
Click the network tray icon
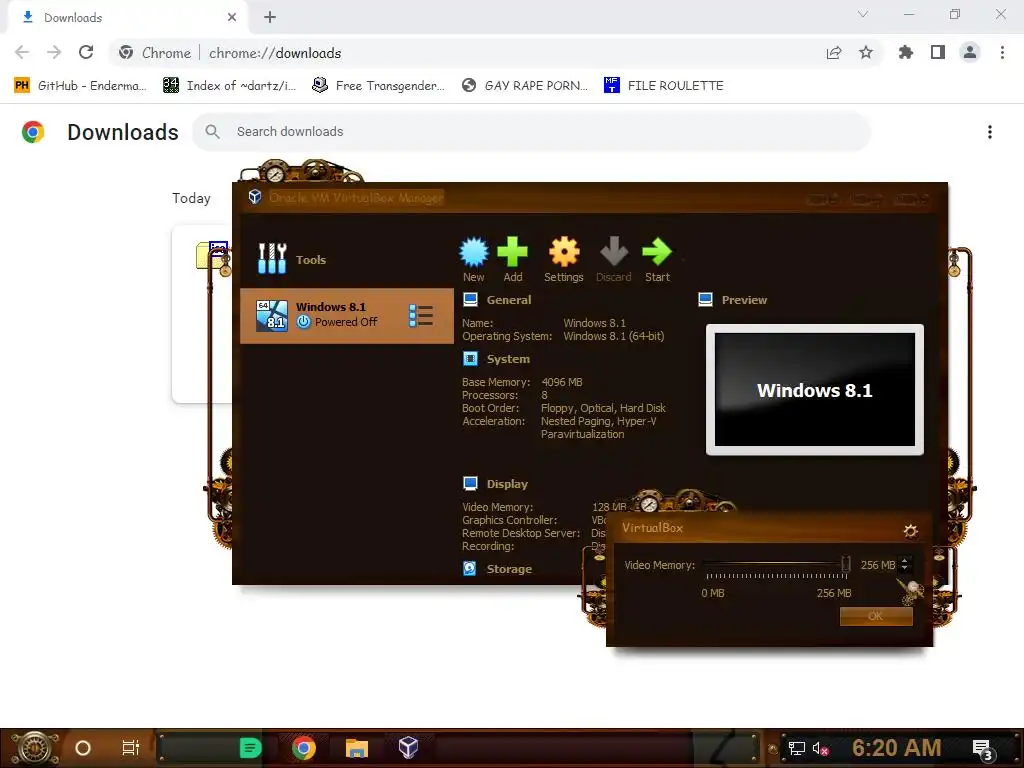[x=796, y=748]
